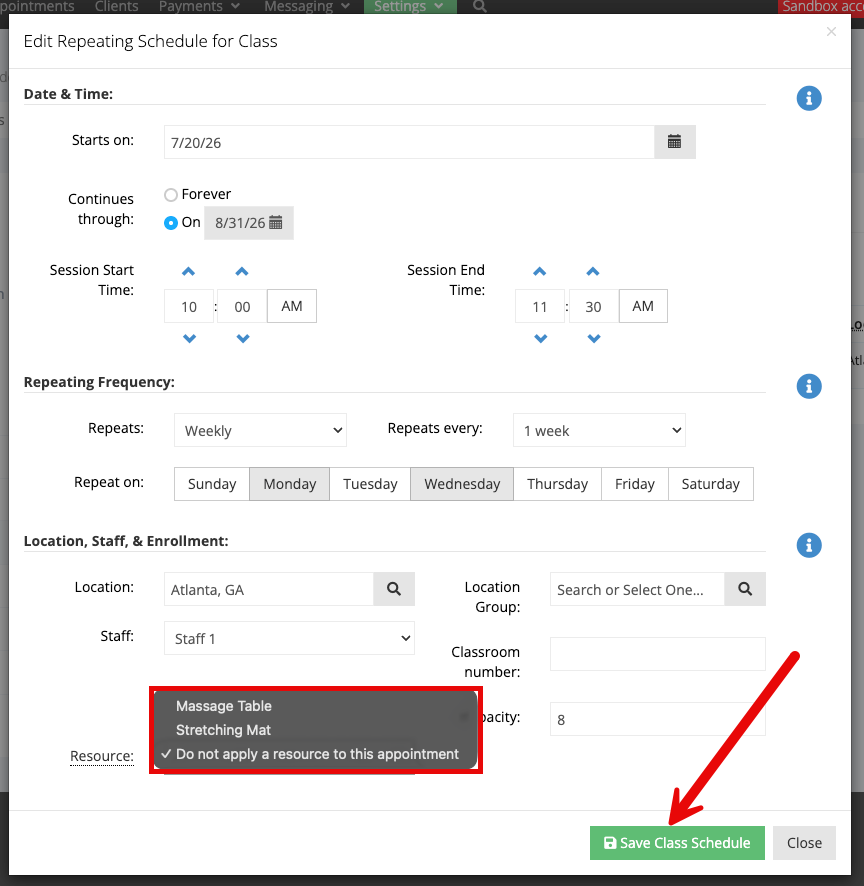Select the On date radio option
Viewport: 864px width, 886px height.
171,223
